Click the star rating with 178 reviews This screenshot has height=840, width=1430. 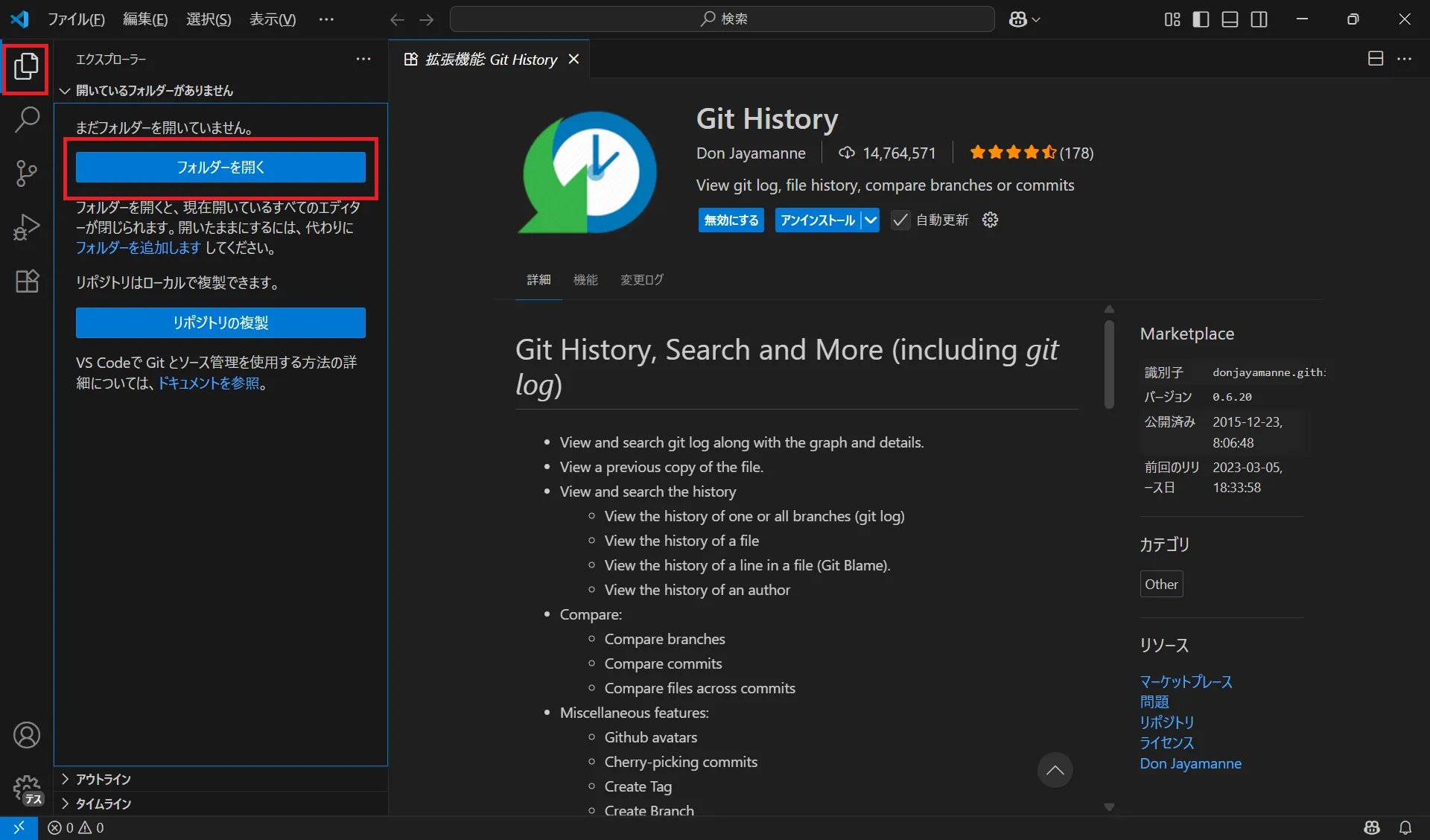click(1032, 153)
